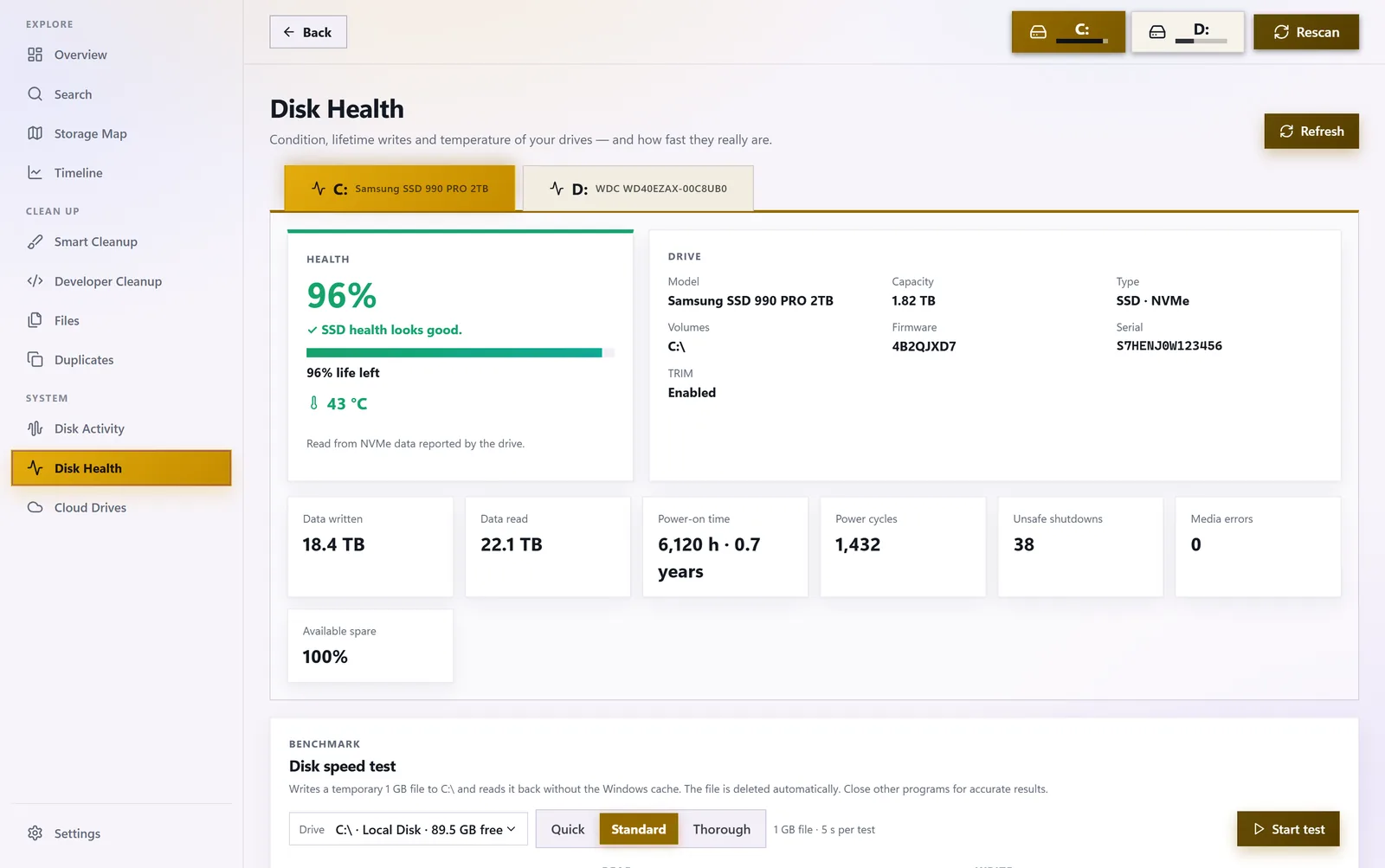Click the D: drive disk icon in top bar
Image resolution: width=1385 pixels, height=868 pixels.
pos(1157,32)
